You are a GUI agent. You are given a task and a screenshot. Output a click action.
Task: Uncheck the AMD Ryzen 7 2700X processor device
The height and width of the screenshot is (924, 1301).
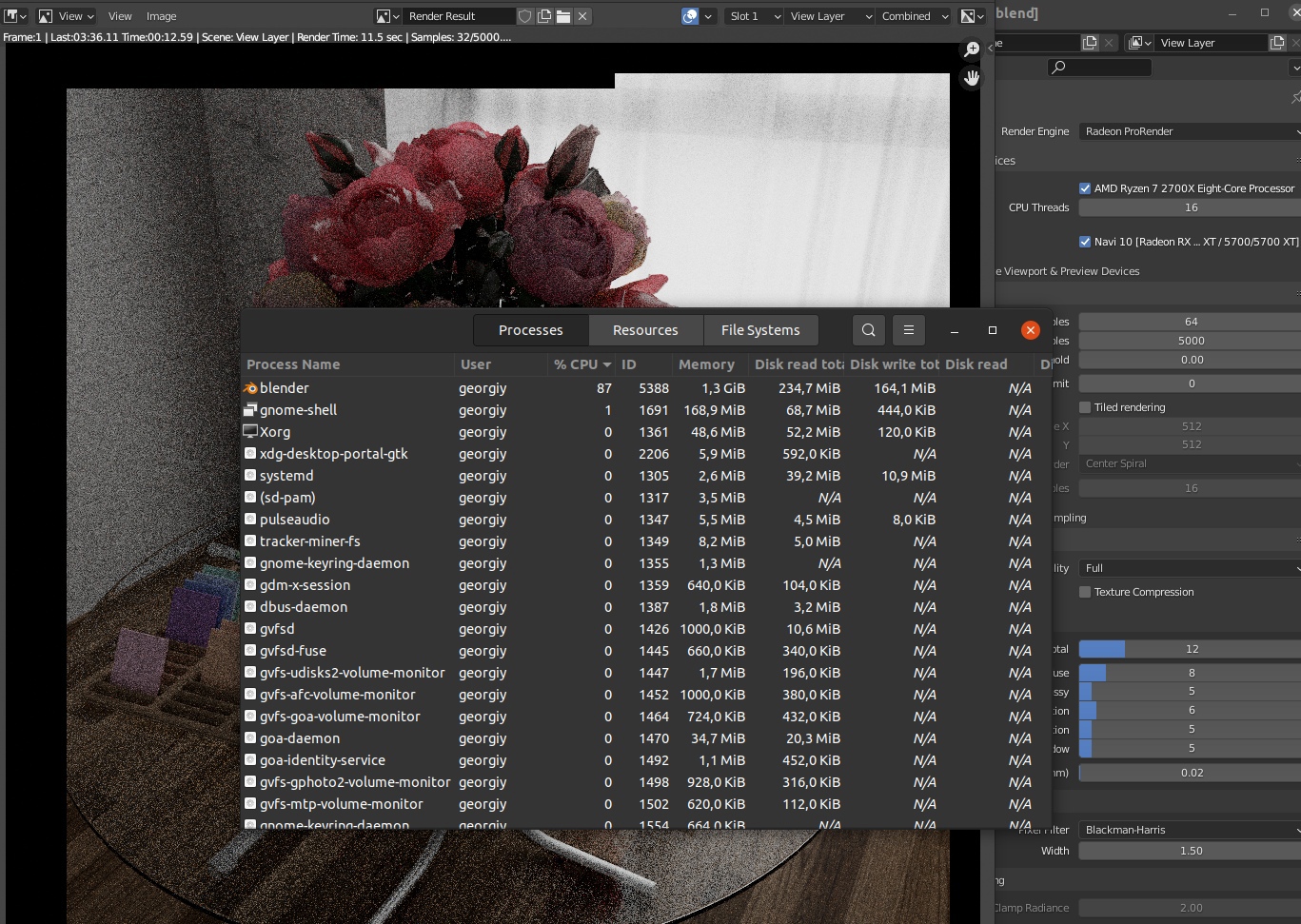point(1084,187)
